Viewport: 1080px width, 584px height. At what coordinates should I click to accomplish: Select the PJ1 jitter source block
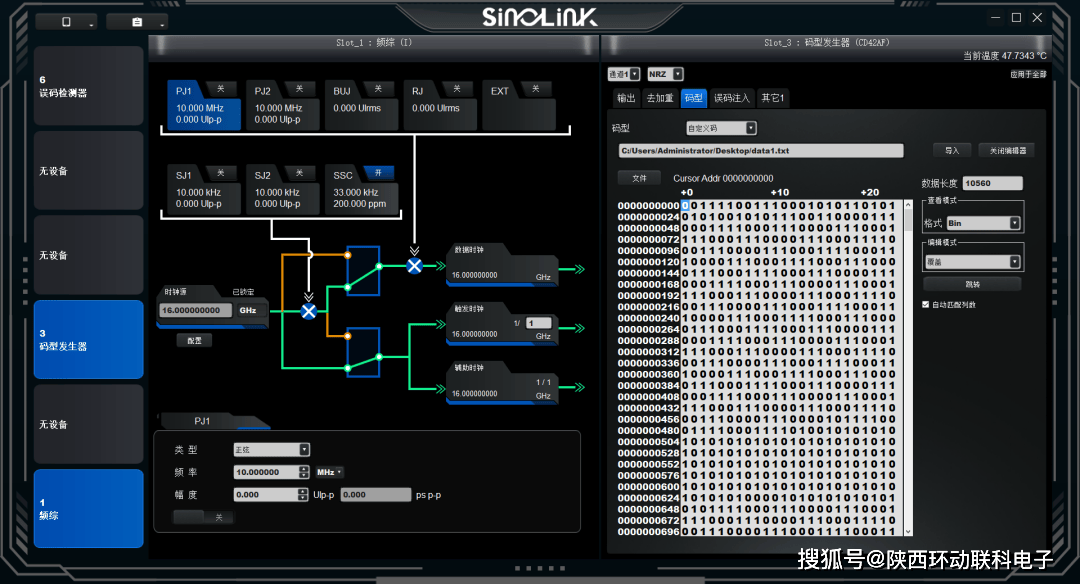click(x=204, y=107)
